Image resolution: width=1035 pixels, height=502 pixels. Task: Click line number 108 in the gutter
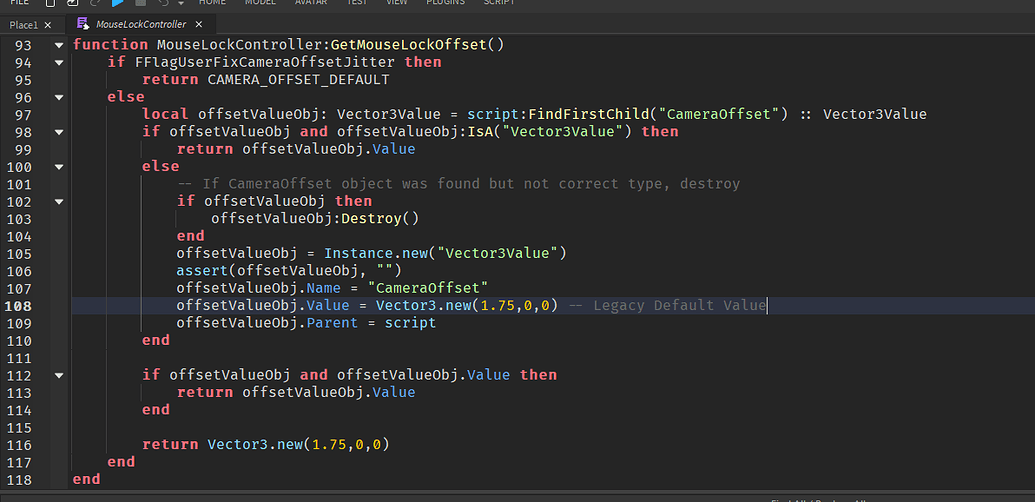(x=18, y=306)
